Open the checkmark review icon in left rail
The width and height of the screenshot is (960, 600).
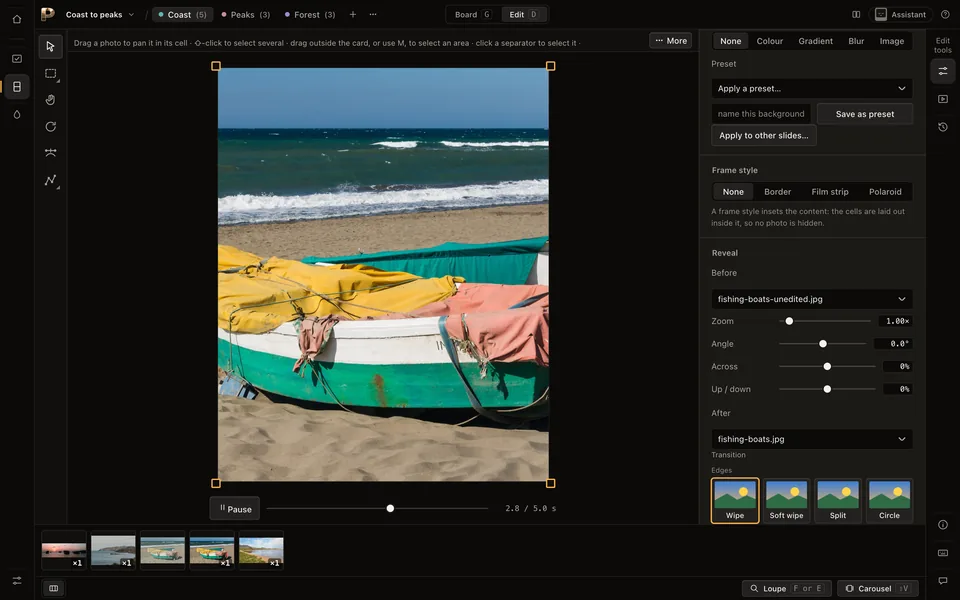[17, 59]
